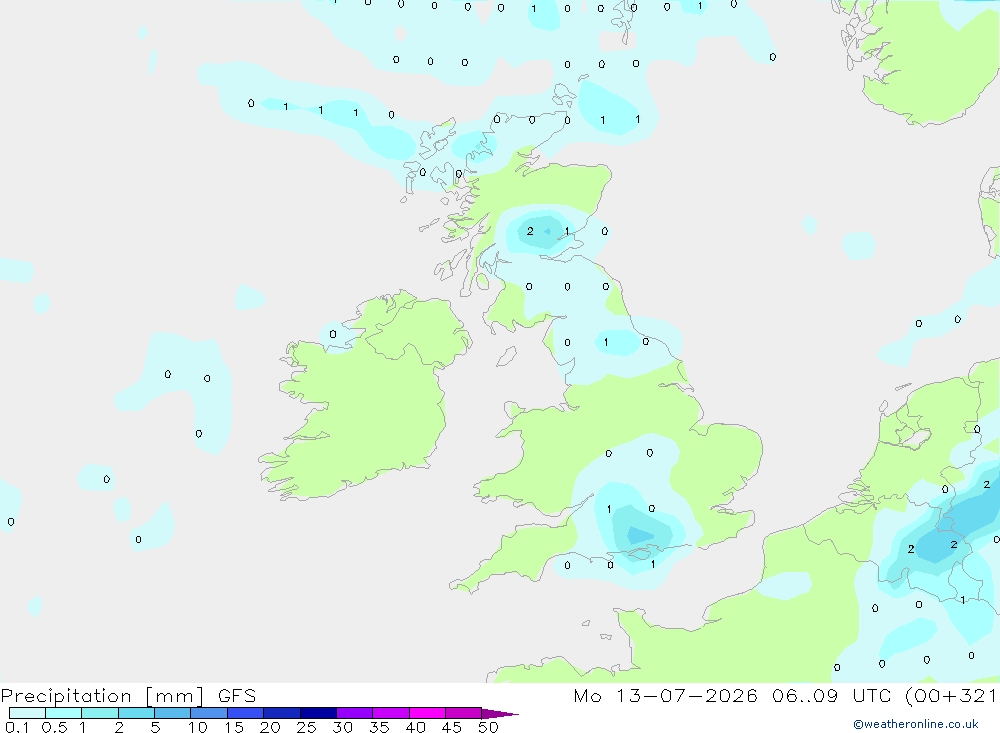
Task: Open the weatheronline.co.uk copyright link
Action: click(x=916, y=724)
